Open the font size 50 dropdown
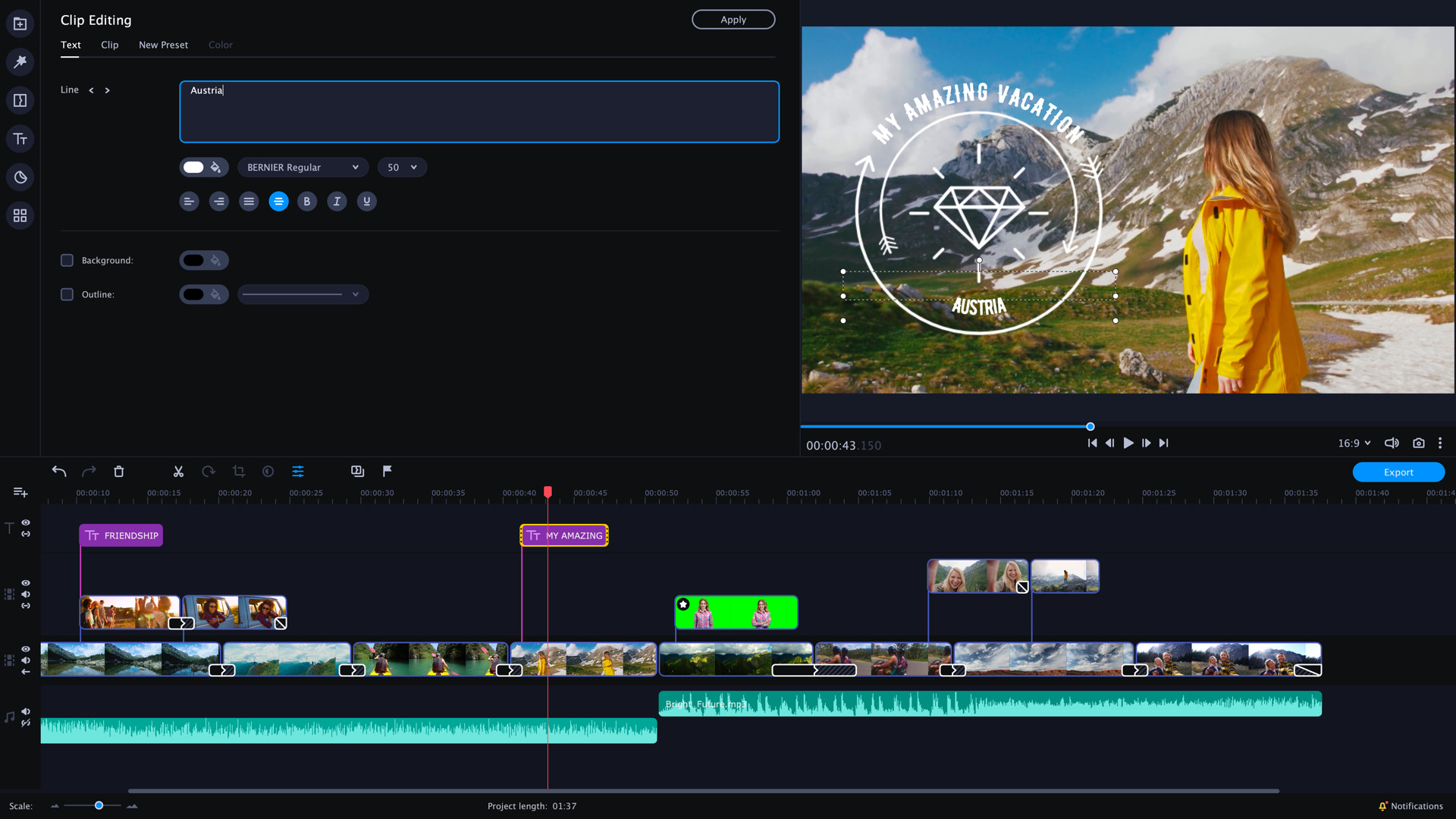The width and height of the screenshot is (1456, 819). pyautogui.click(x=402, y=167)
